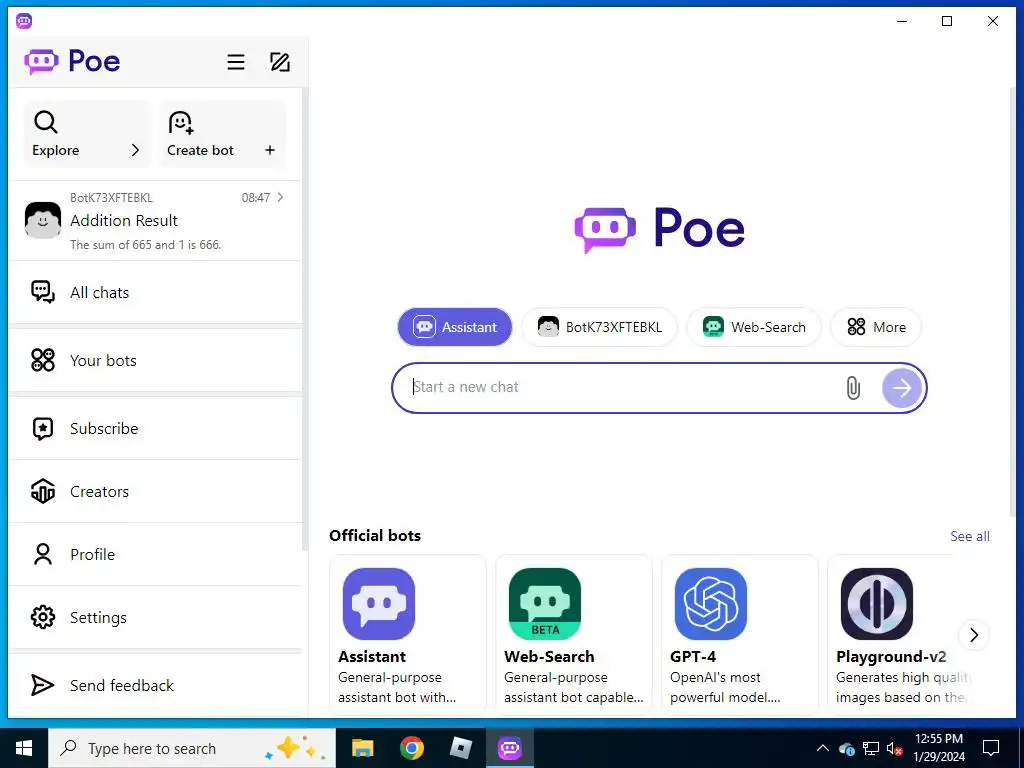Click the Profile person icon
The height and width of the screenshot is (768, 1024).
tap(43, 554)
